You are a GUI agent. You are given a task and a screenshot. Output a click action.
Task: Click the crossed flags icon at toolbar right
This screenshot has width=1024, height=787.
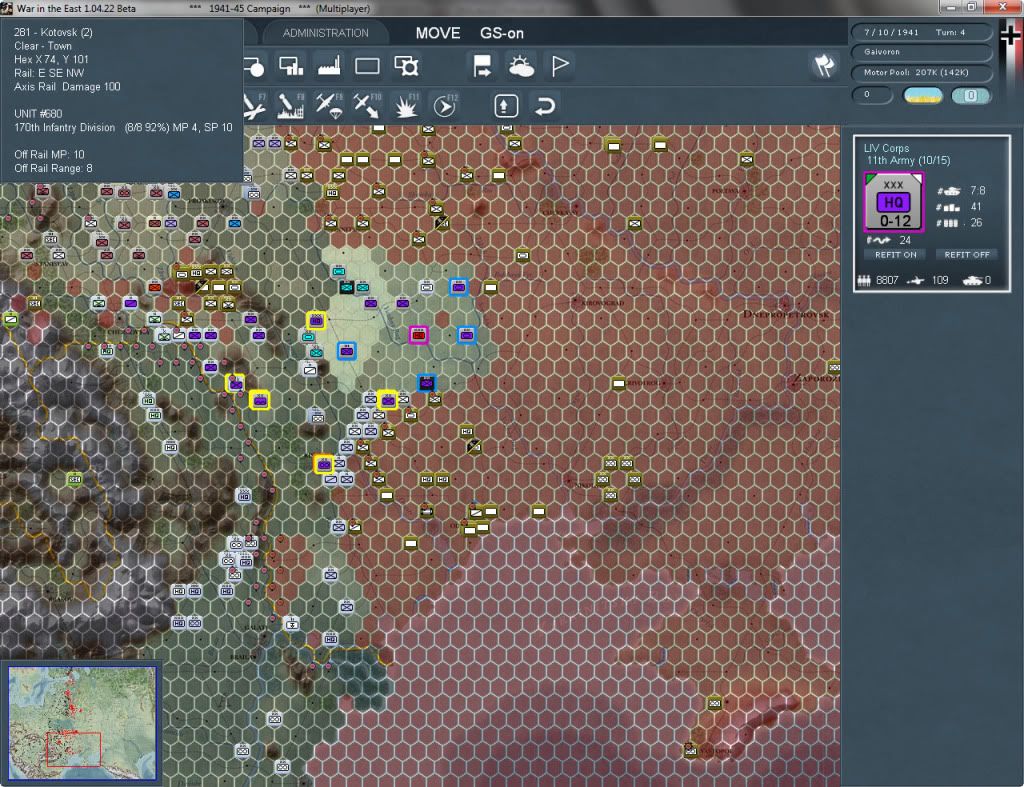coord(824,65)
